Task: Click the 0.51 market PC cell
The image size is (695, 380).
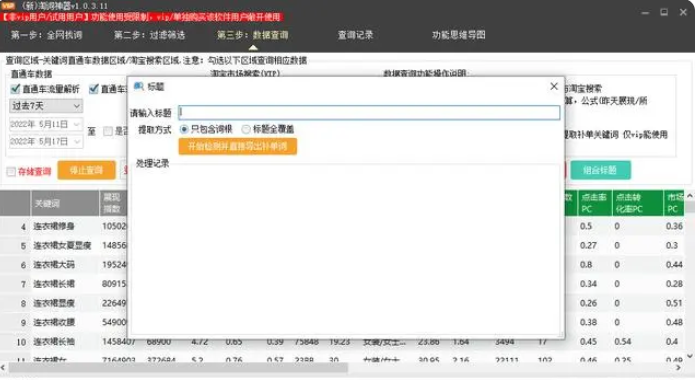Action: click(x=674, y=303)
